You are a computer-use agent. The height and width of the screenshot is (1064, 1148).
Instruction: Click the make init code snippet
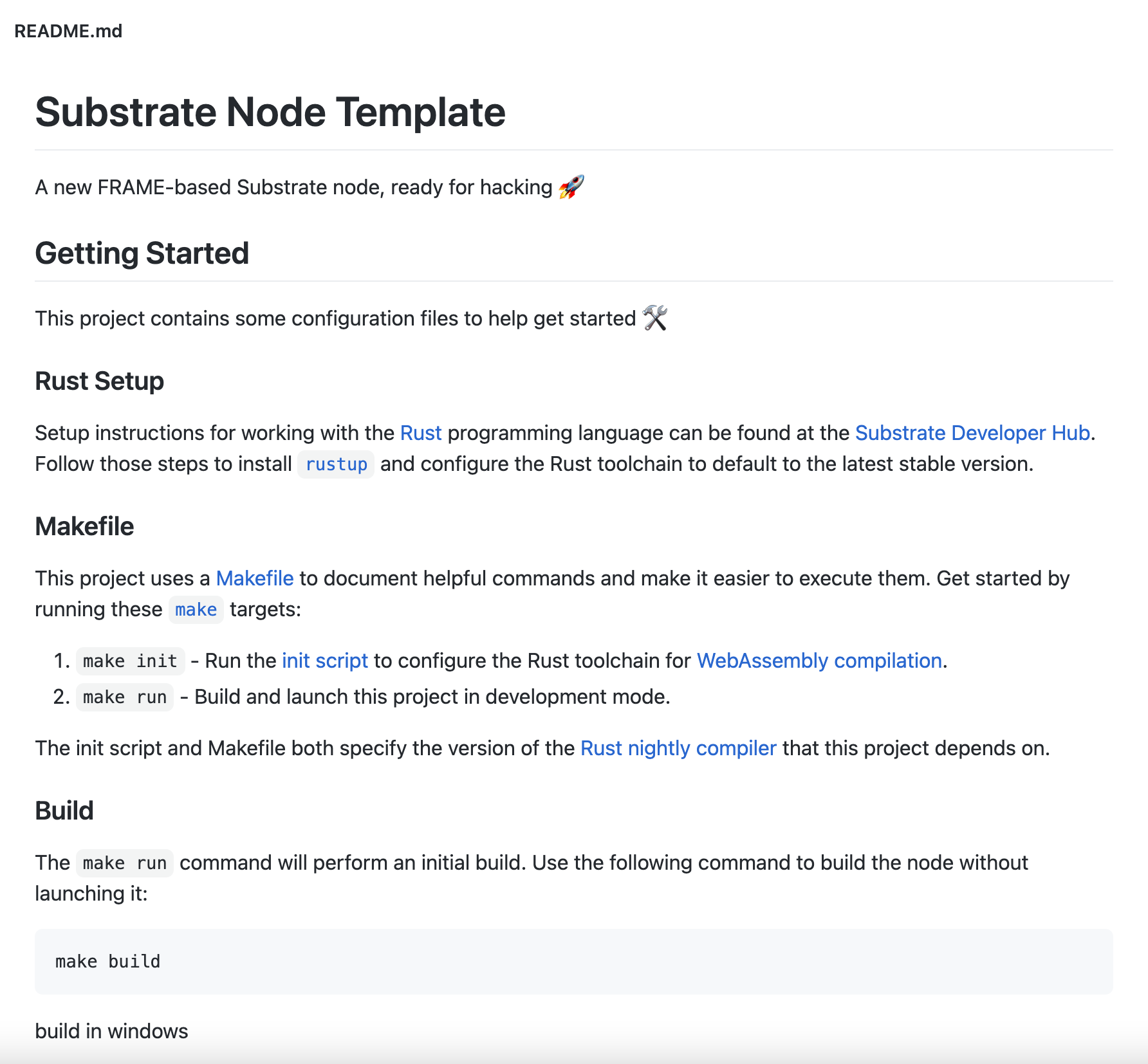click(x=130, y=661)
